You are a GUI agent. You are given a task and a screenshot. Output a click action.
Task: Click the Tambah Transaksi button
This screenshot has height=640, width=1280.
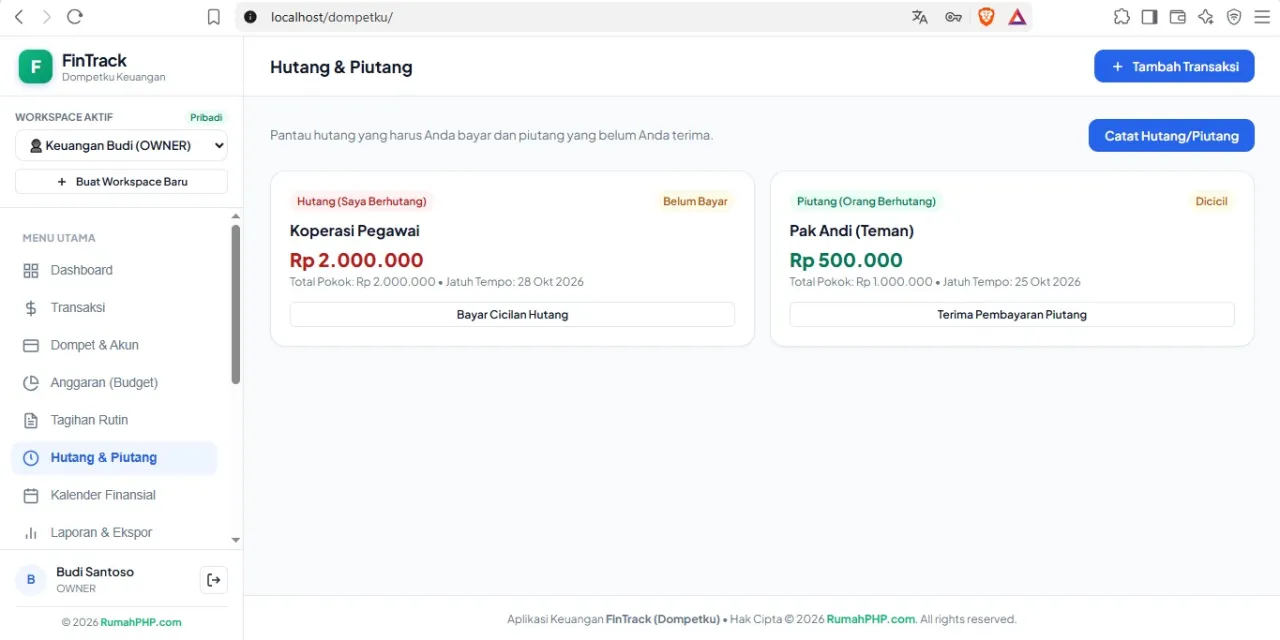[1174, 67]
